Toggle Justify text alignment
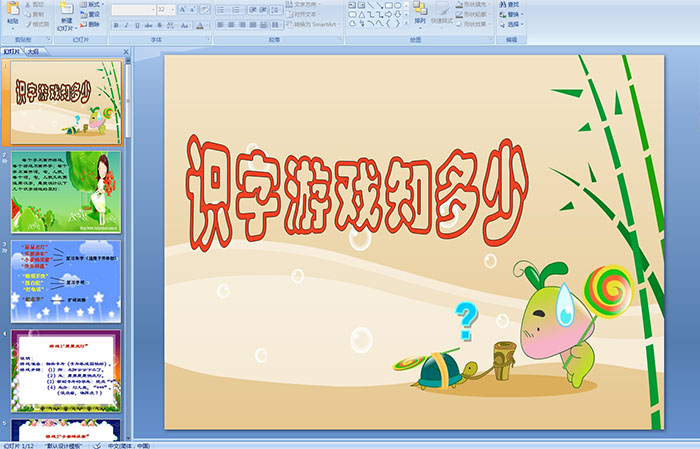The height and width of the screenshot is (449, 700). point(253,25)
